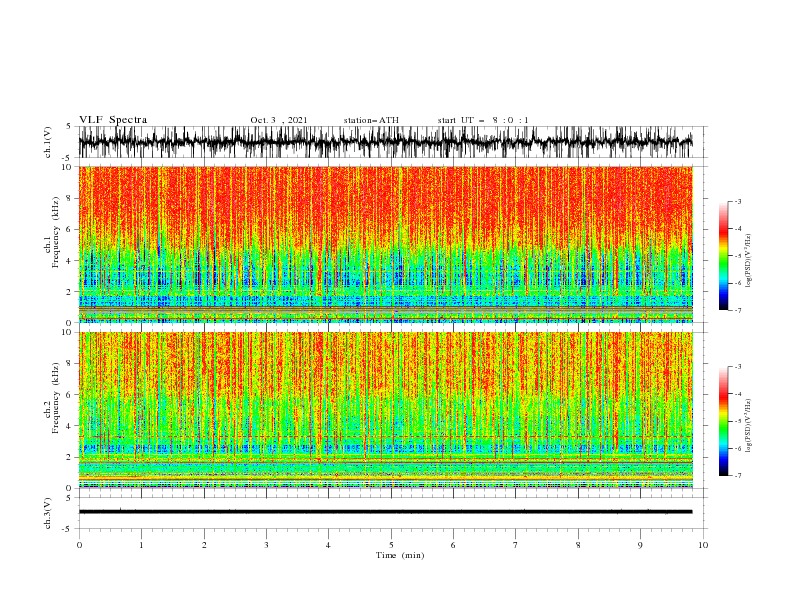This screenshot has width=792, height=612.
Task: Click the "Time (min)" axis label
Action: click(x=400, y=555)
